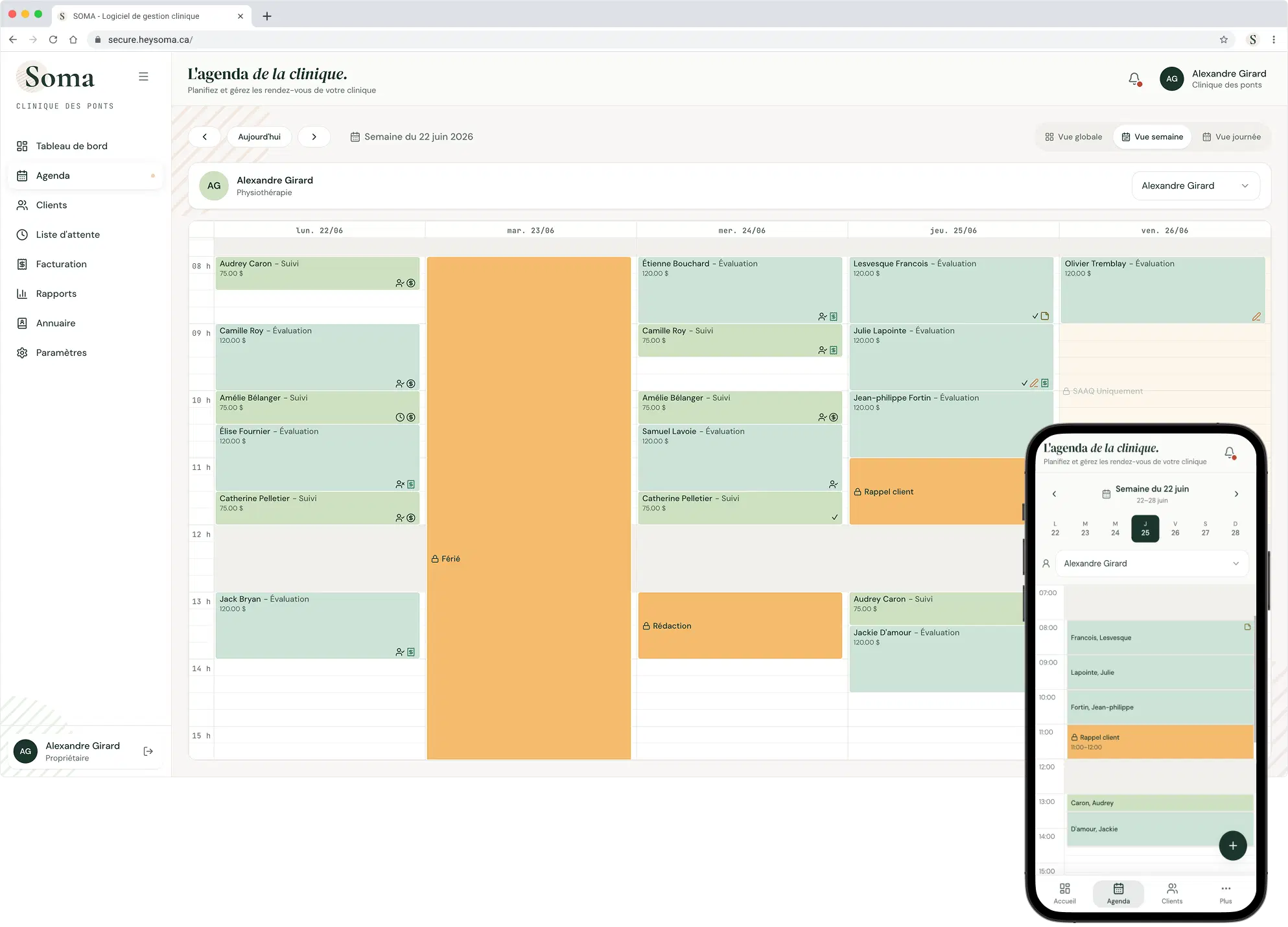Tap the notification bell on the phone screen
Image resolution: width=1288 pixels, height=927 pixels.
[1230, 453]
